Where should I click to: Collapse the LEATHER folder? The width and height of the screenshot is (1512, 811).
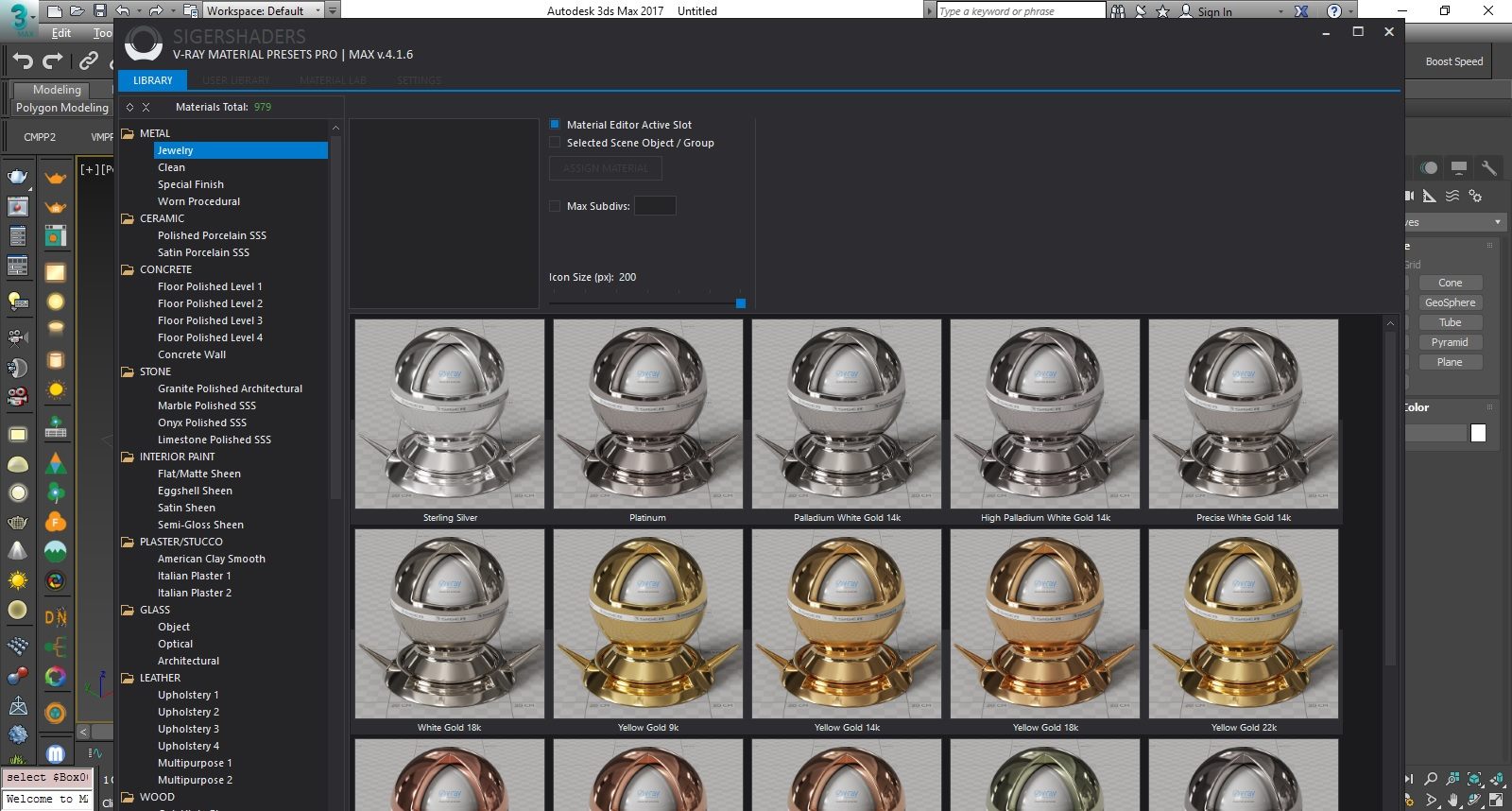[x=128, y=678]
